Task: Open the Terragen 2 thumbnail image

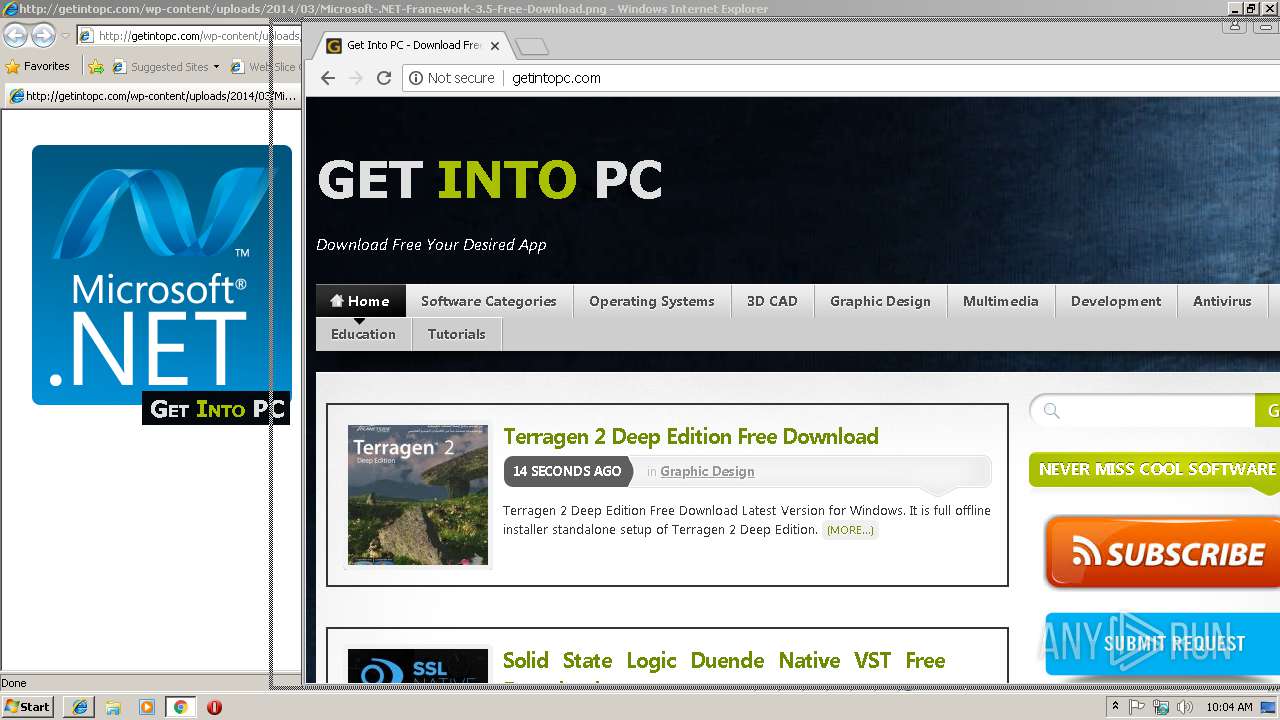Action: point(418,495)
